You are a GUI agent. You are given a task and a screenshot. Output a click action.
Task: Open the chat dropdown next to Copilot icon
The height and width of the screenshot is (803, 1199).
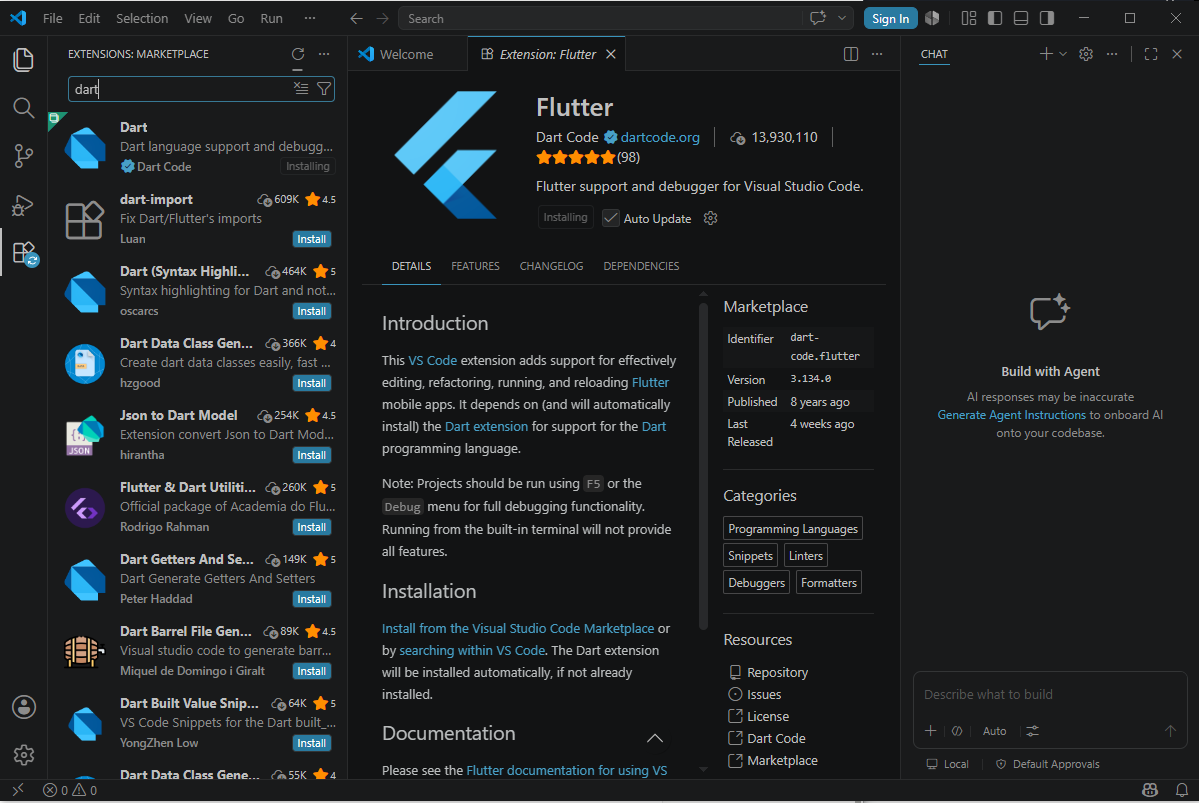tap(842, 18)
